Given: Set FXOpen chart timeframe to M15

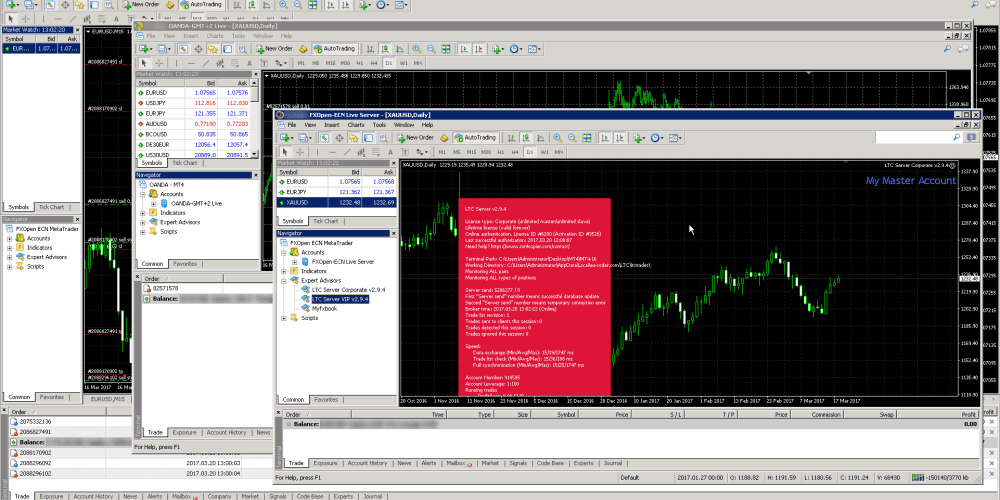Looking at the screenshot, I should point(471,152).
